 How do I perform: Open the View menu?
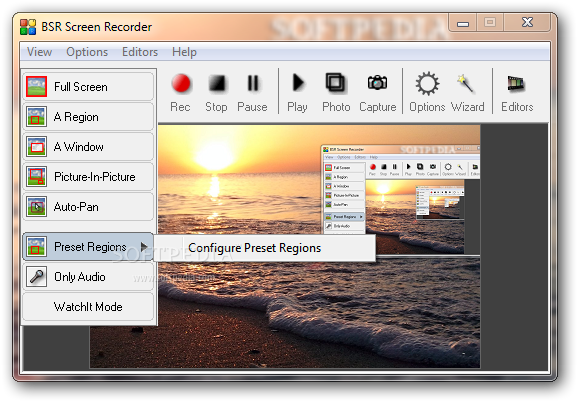(x=39, y=52)
